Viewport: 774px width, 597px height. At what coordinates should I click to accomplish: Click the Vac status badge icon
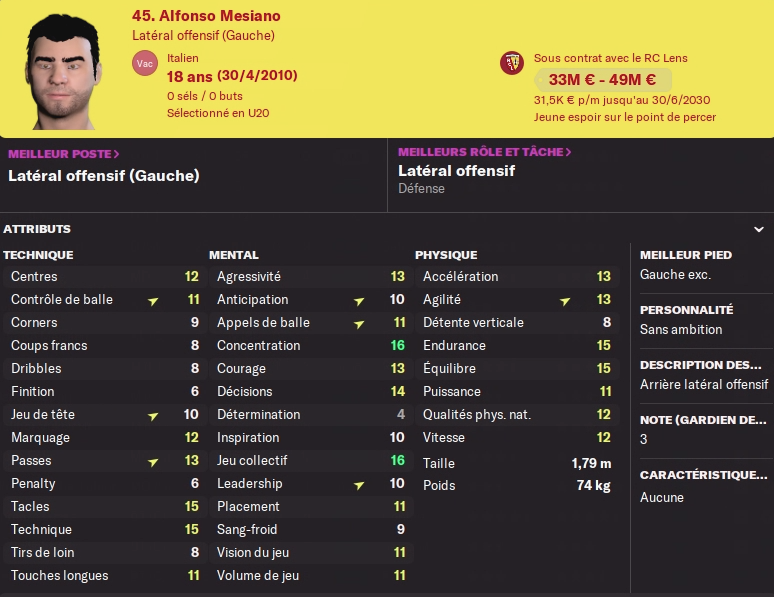coord(145,63)
